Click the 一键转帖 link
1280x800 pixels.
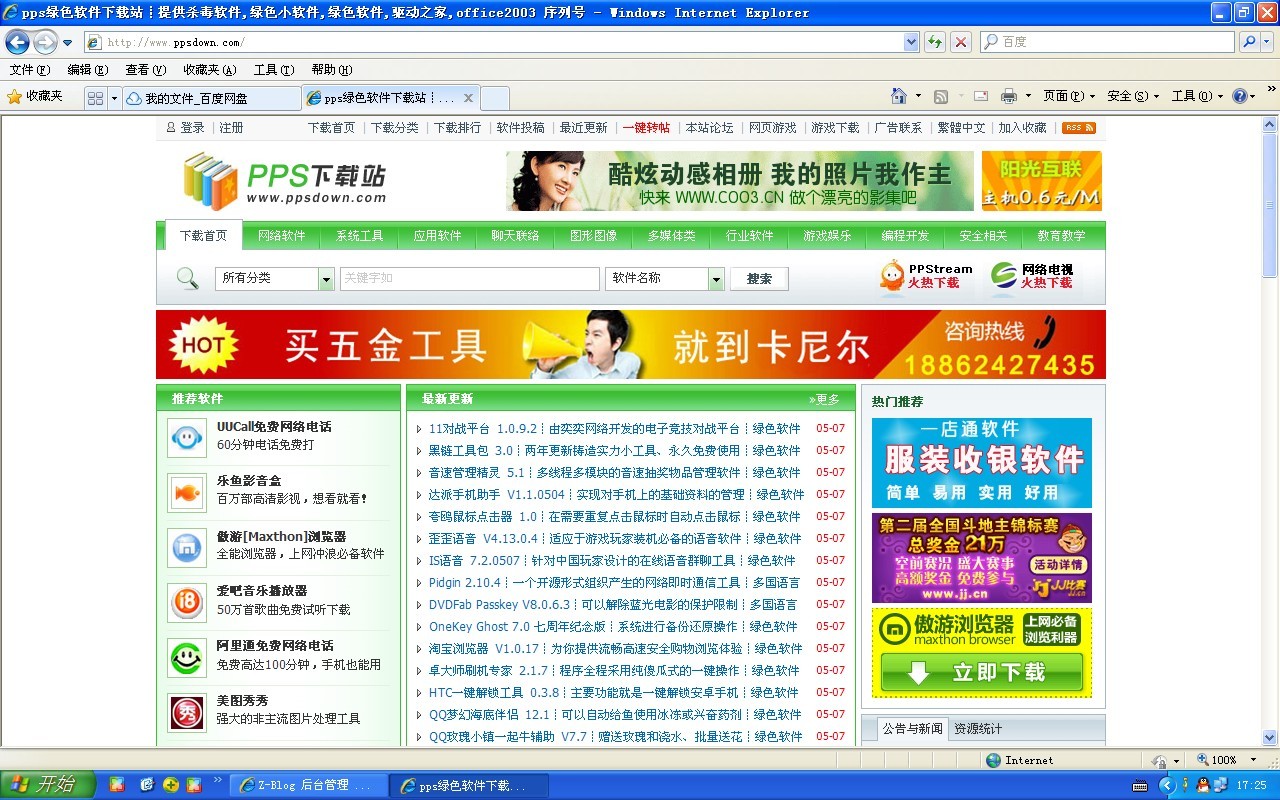tap(646, 128)
